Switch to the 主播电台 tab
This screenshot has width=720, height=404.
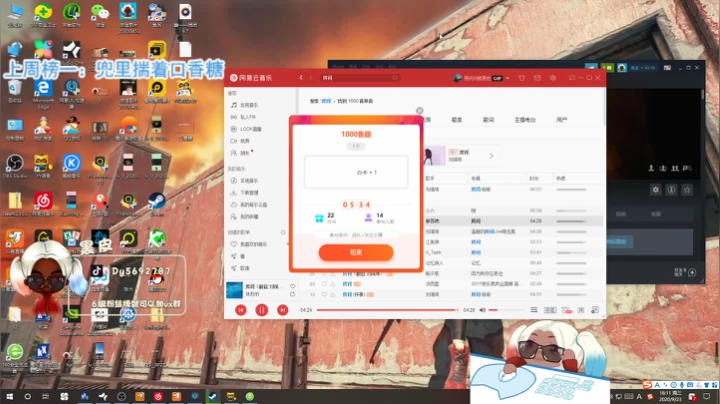(525, 120)
